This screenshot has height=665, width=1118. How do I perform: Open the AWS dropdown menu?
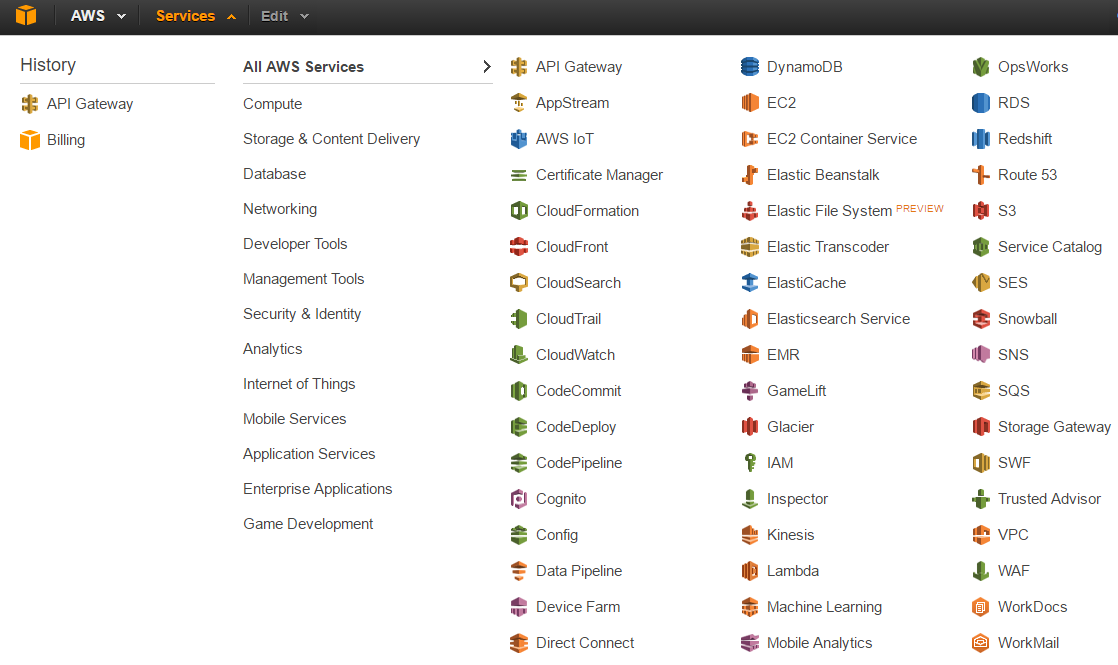(x=98, y=16)
